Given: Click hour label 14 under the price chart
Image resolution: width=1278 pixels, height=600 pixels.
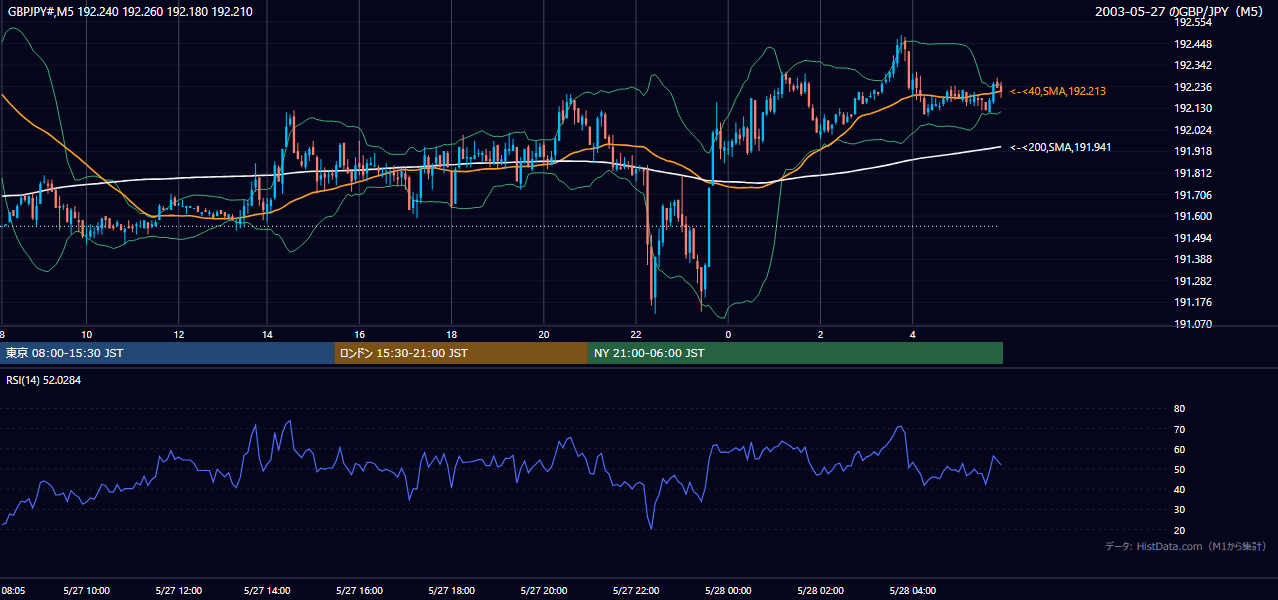Looking at the screenshot, I should 267,334.
